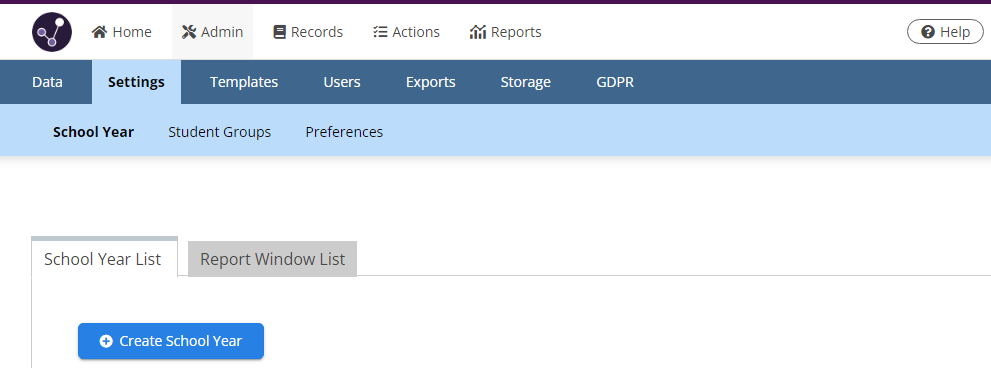Open the Actions menu

pyautogui.click(x=406, y=32)
